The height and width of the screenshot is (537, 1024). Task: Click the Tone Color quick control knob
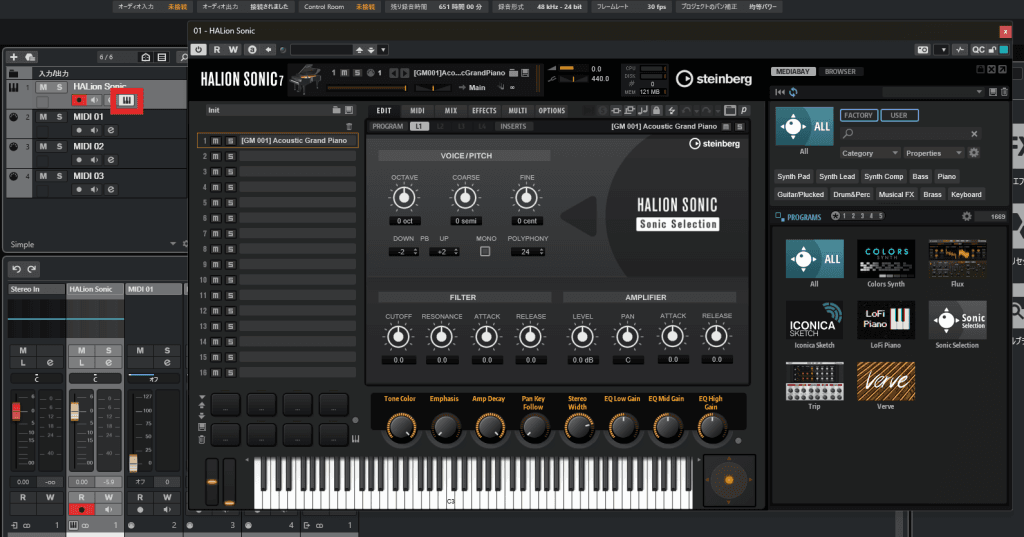401,428
